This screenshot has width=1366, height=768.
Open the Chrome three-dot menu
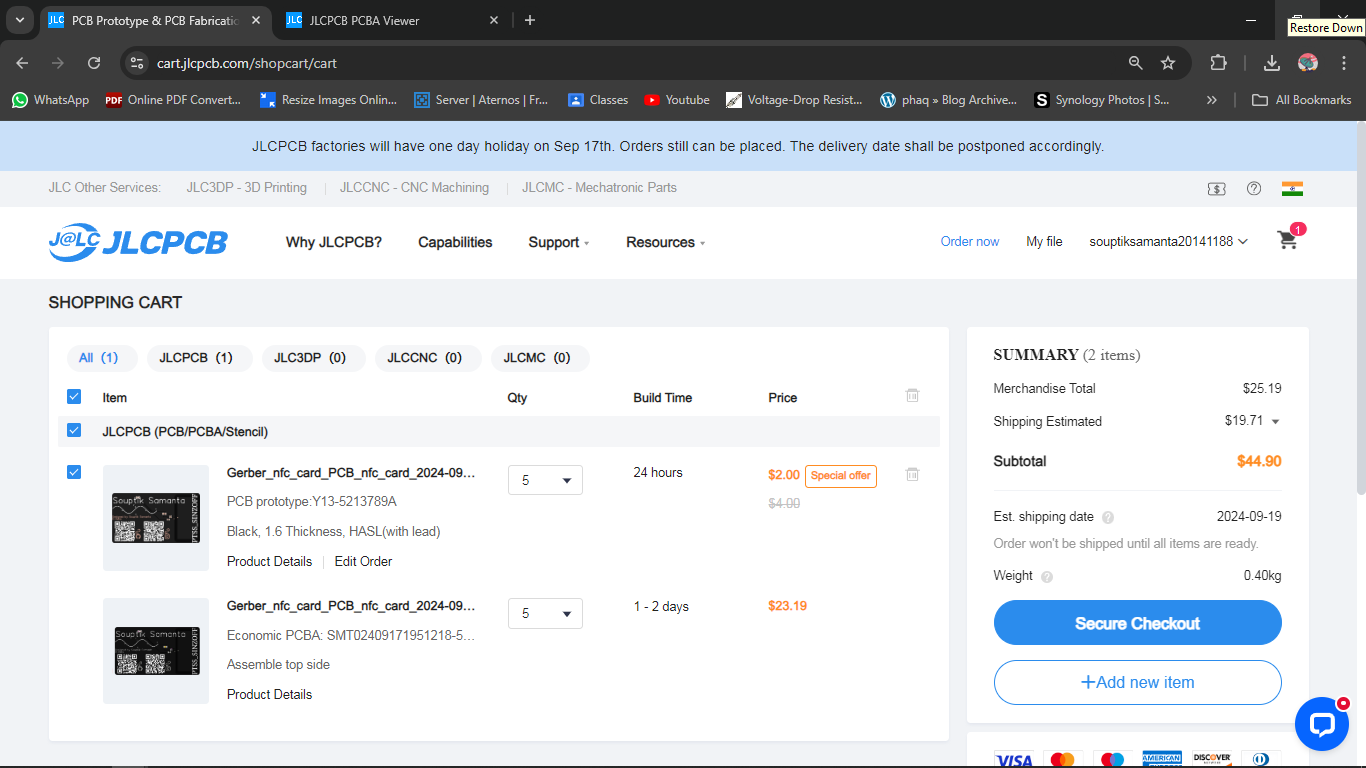tap(1342, 63)
